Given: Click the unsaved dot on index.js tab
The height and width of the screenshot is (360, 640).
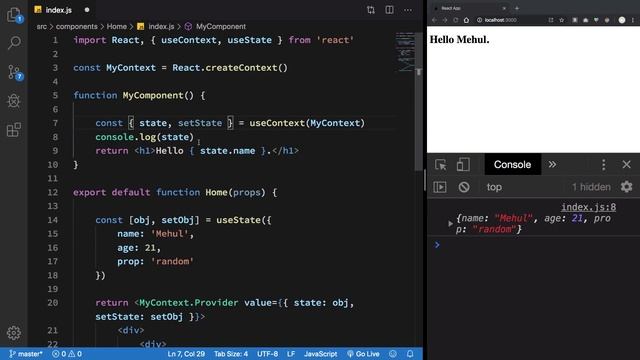Looking at the screenshot, I should [x=87, y=10].
